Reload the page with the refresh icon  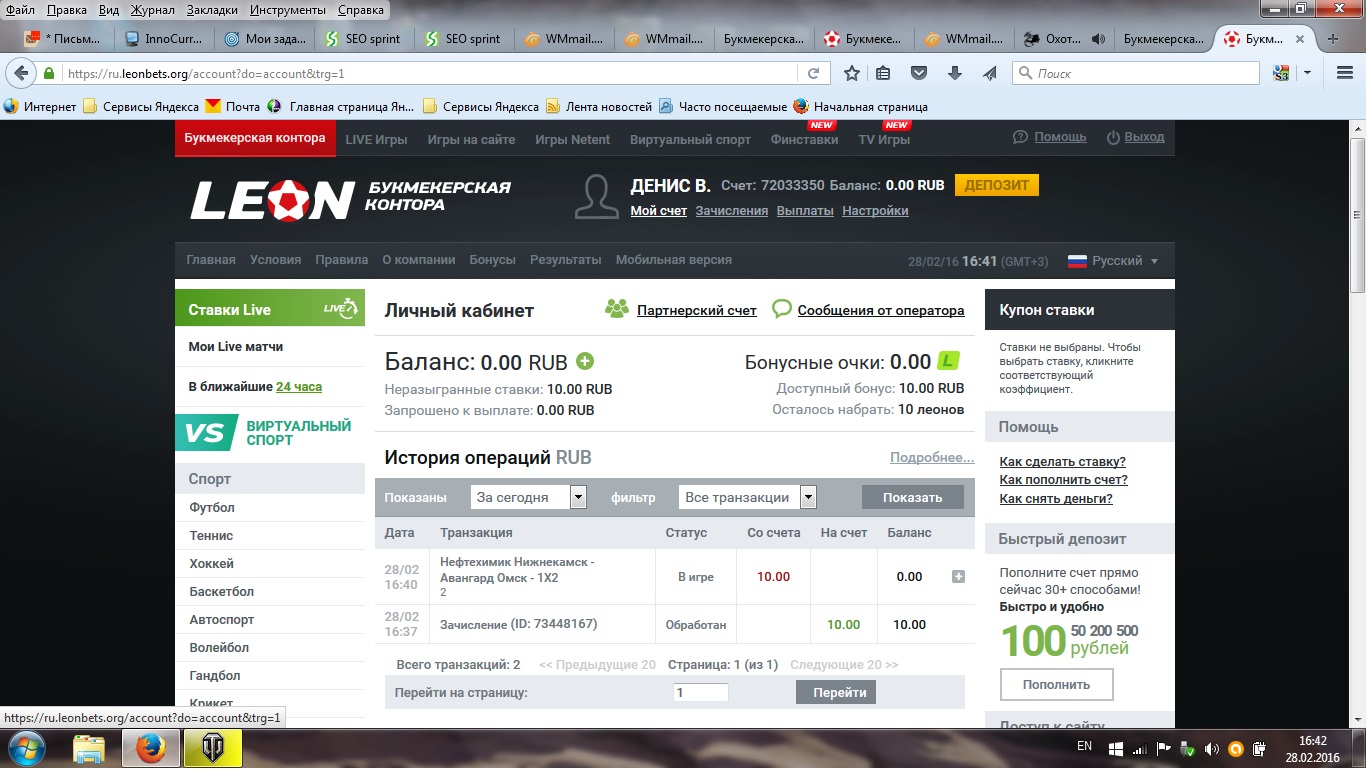pyautogui.click(x=813, y=73)
